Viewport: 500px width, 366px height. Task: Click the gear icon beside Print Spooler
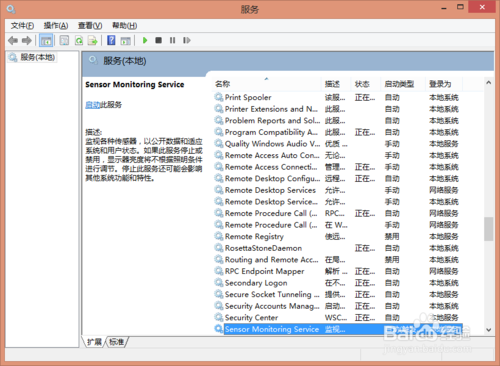point(219,97)
